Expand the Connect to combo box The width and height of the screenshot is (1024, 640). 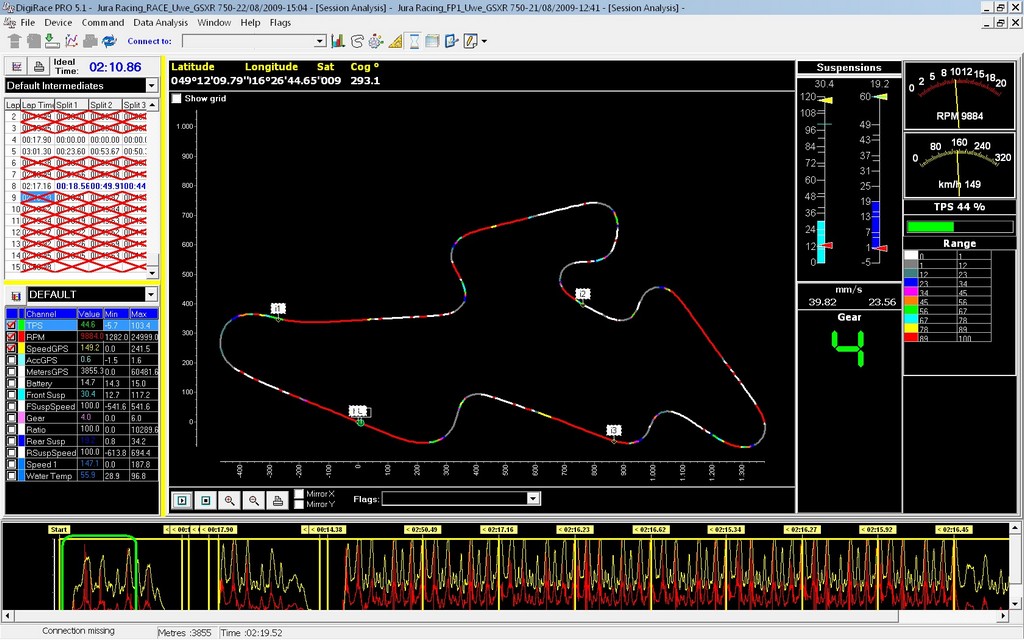(320, 42)
